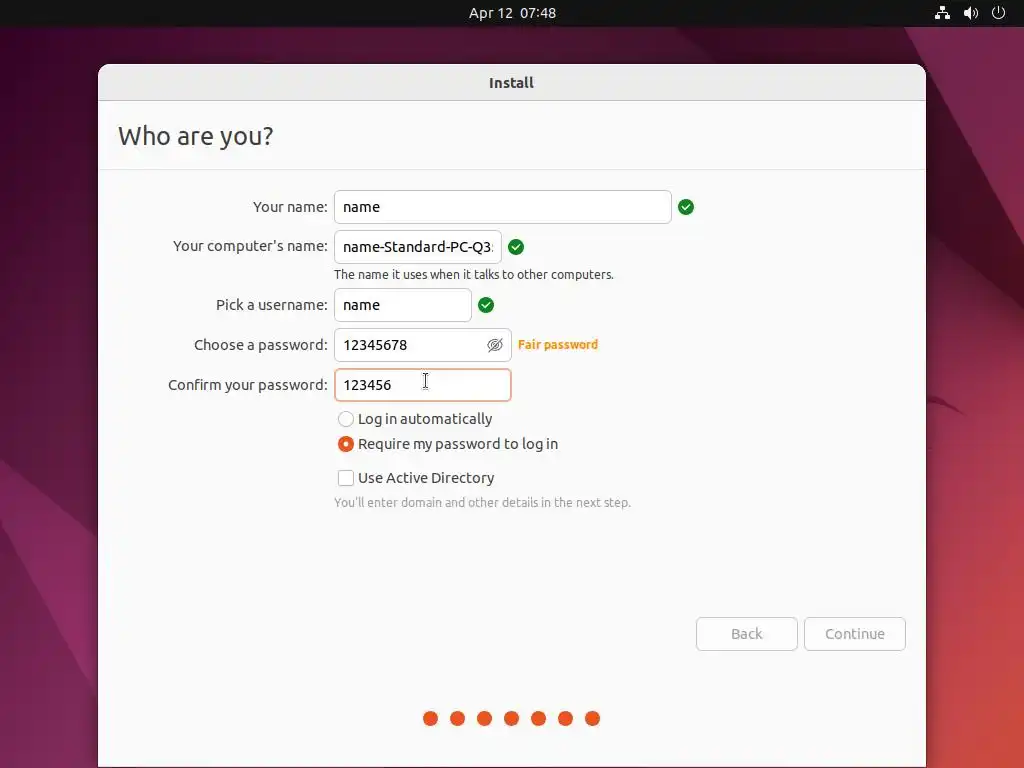The height and width of the screenshot is (768, 1024).
Task: Toggle password visibility eye icon
Action: pyautogui.click(x=494, y=345)
